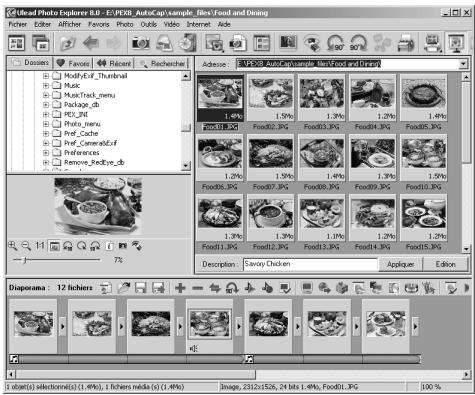Expand the Preferences folder node
The width and height of the screenshot is (475, 395).
point(46,153)
